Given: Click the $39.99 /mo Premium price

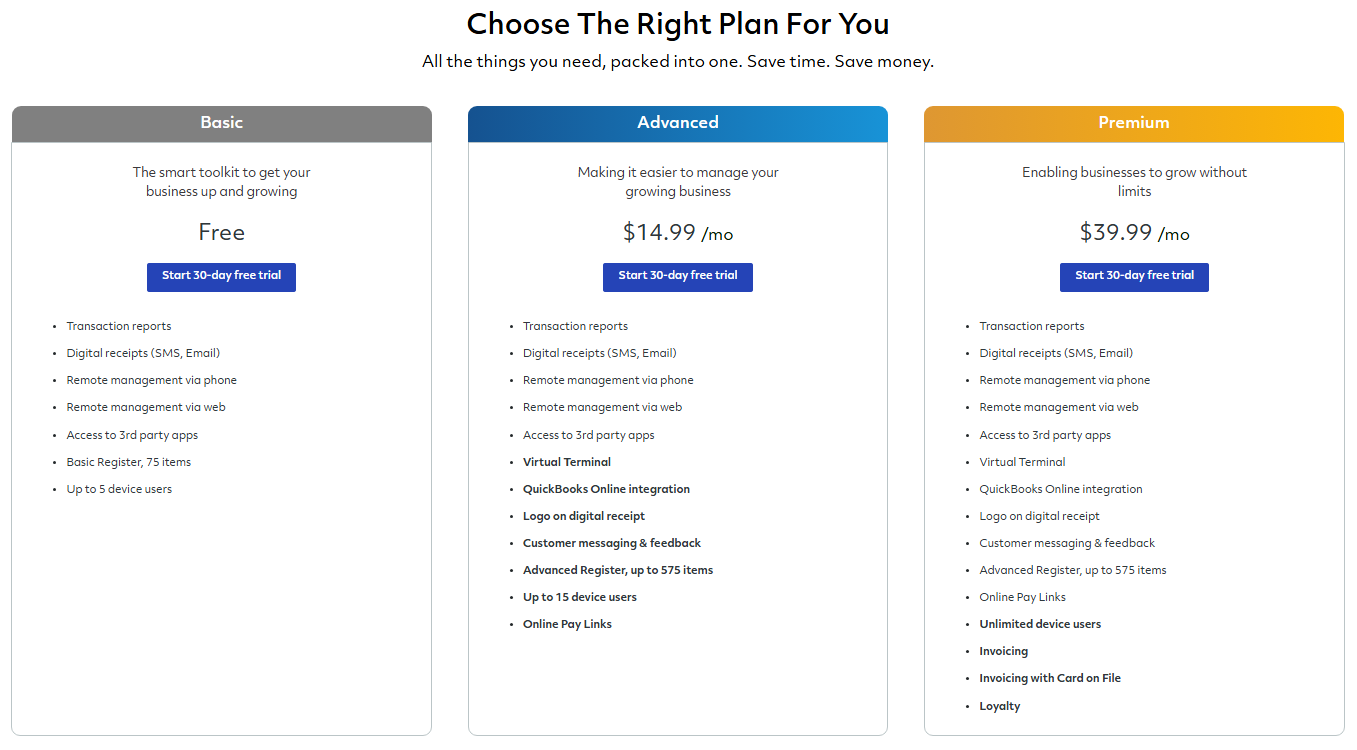Looking at the screenshot, I should pyautogui.click(x=1134, y=233).
